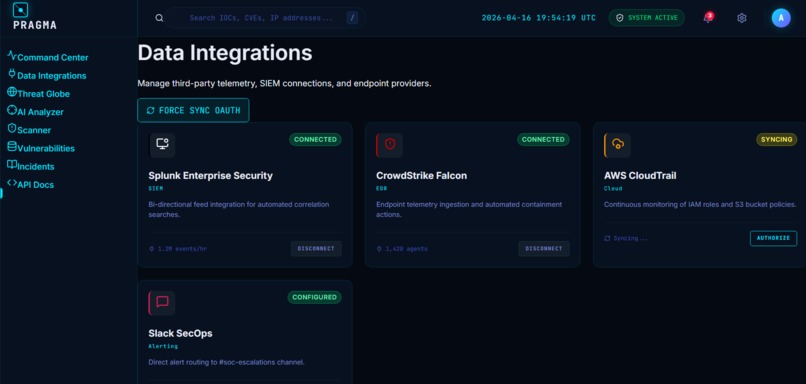Click the API Docs code brackets icon
This screenshot has width=806, height=384.
[12, 183]
